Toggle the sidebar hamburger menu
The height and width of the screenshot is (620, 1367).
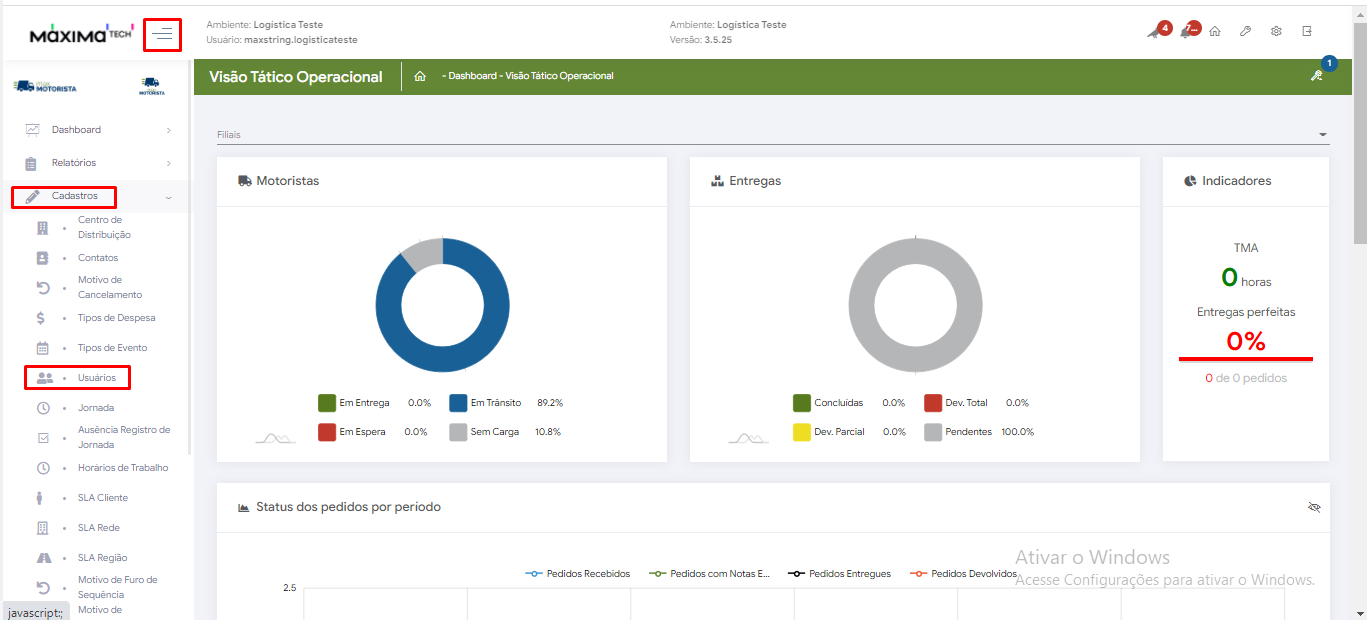coord(162,34)
